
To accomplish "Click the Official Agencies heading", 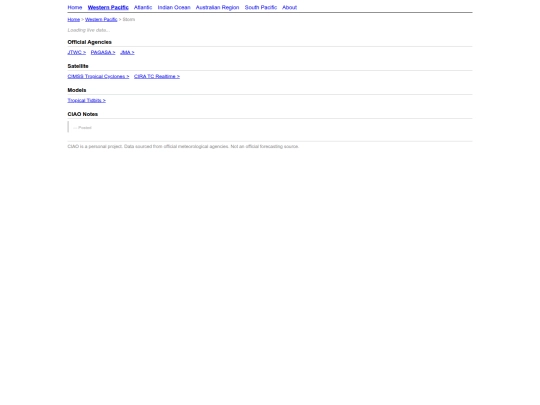I will pyautogui.click(x=90, y=42).
